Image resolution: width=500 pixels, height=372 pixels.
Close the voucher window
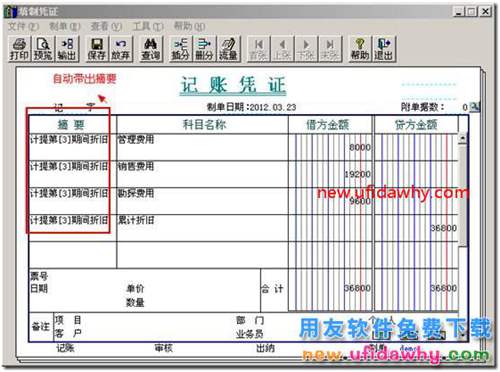(485, 12)
